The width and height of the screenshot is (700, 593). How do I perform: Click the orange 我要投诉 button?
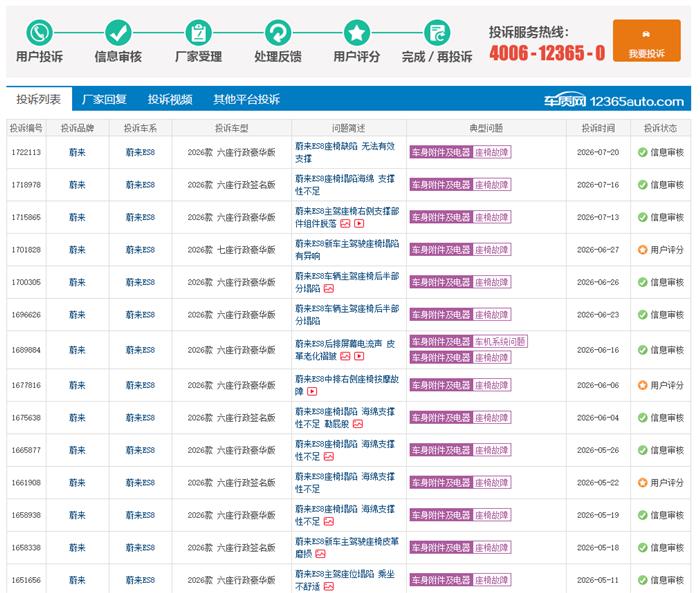coord(646,40)
